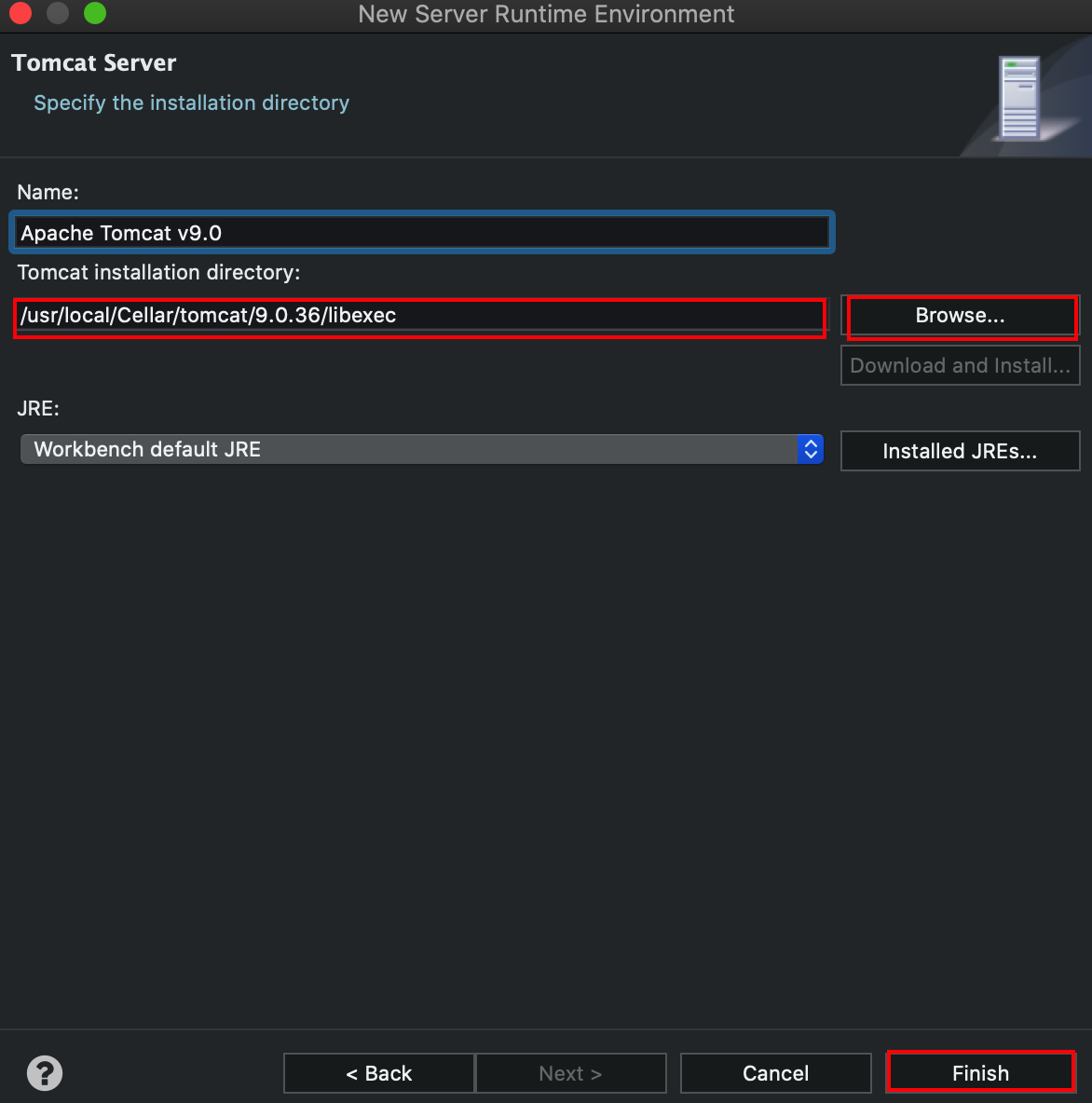Open the Workbench default JRE dropdown
Screen dimensions: 1092x1103
point(421,449)
